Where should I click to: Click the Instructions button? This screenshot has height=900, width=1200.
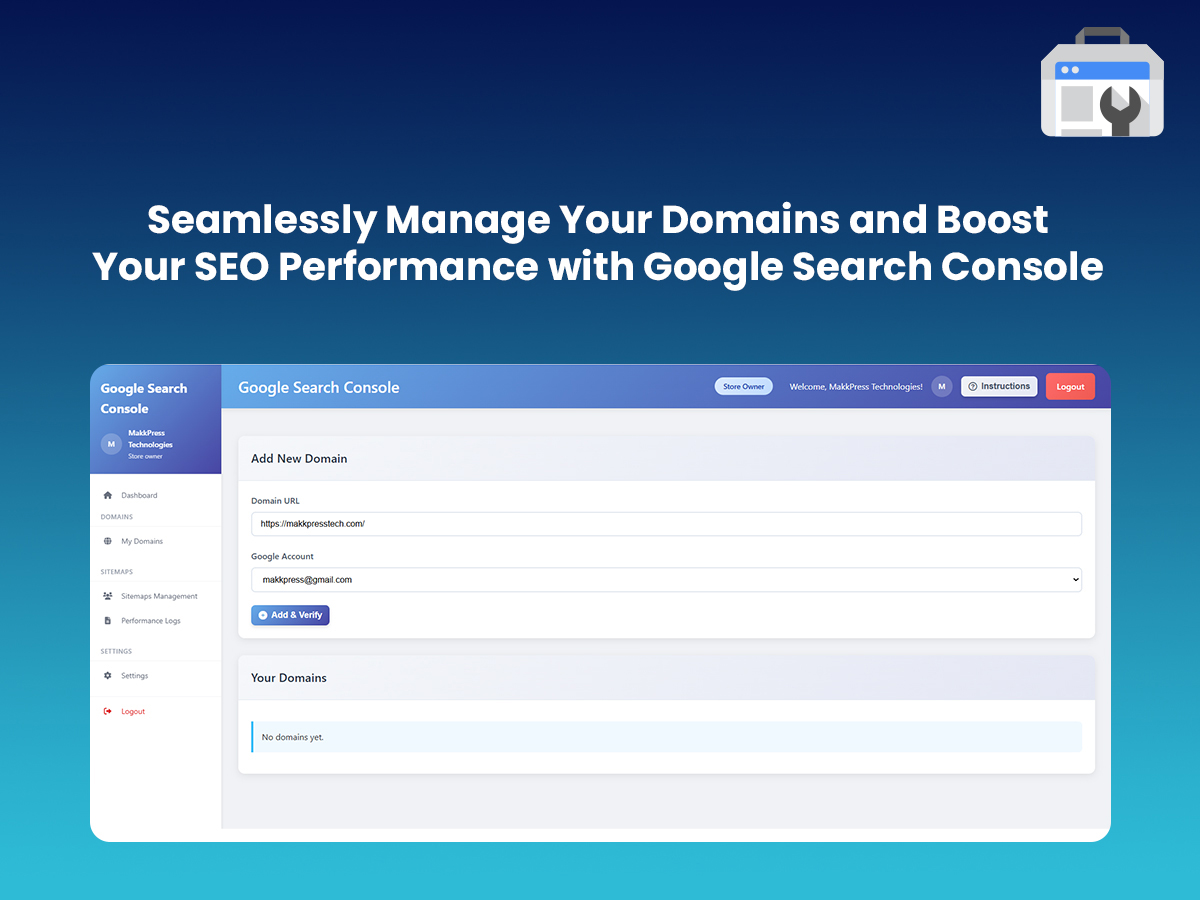999,386
